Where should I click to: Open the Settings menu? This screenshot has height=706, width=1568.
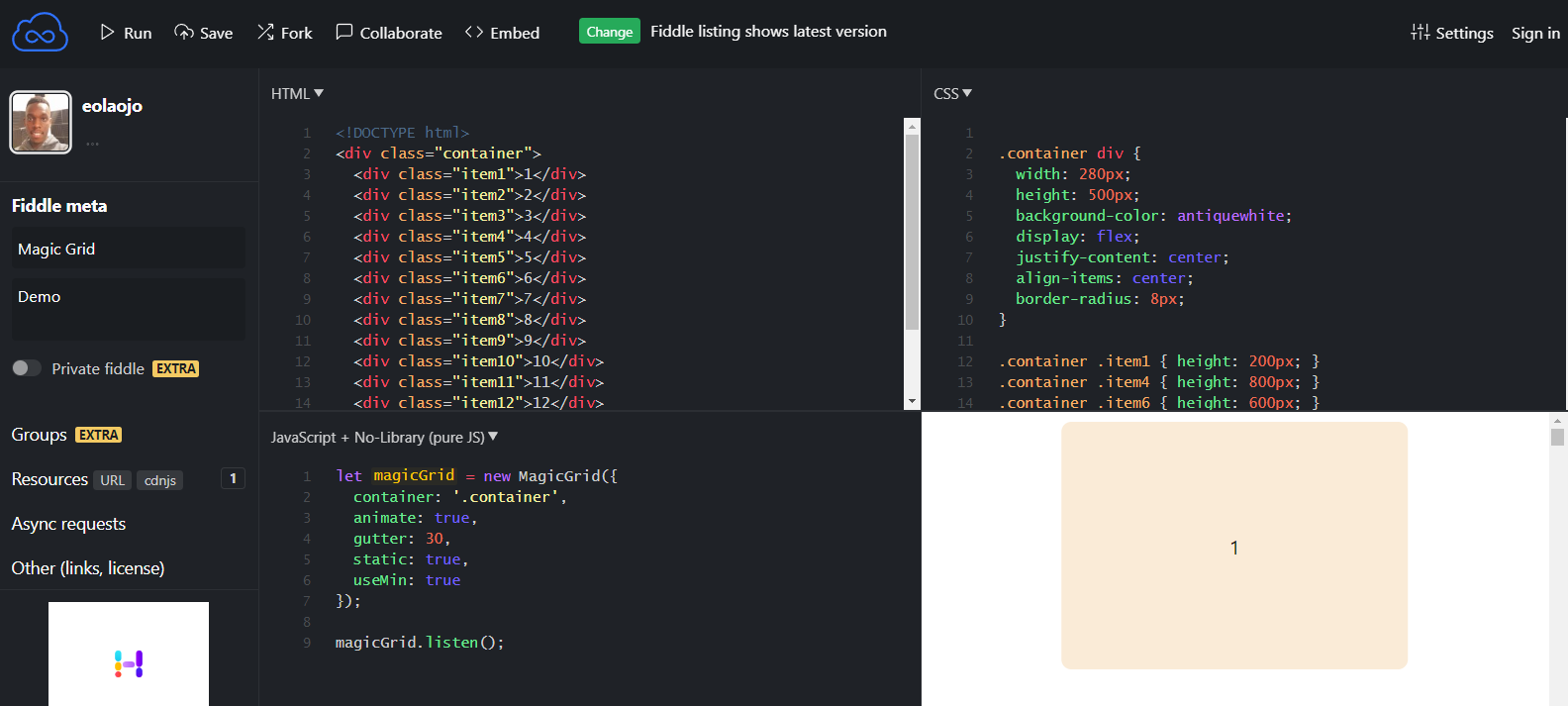(x=1452, y=33)
